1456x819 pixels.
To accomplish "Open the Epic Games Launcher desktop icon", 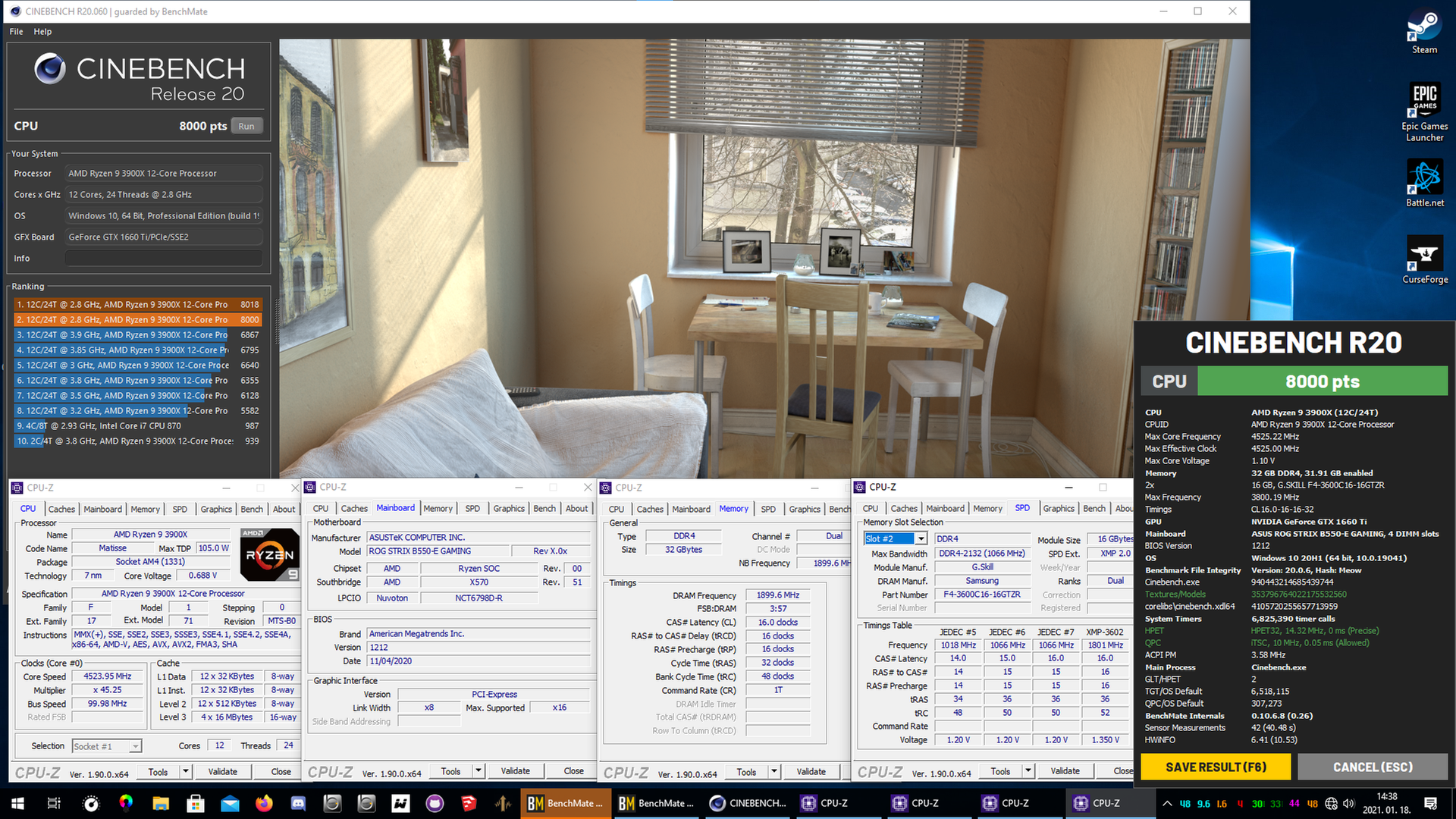I will point(1424,111).
